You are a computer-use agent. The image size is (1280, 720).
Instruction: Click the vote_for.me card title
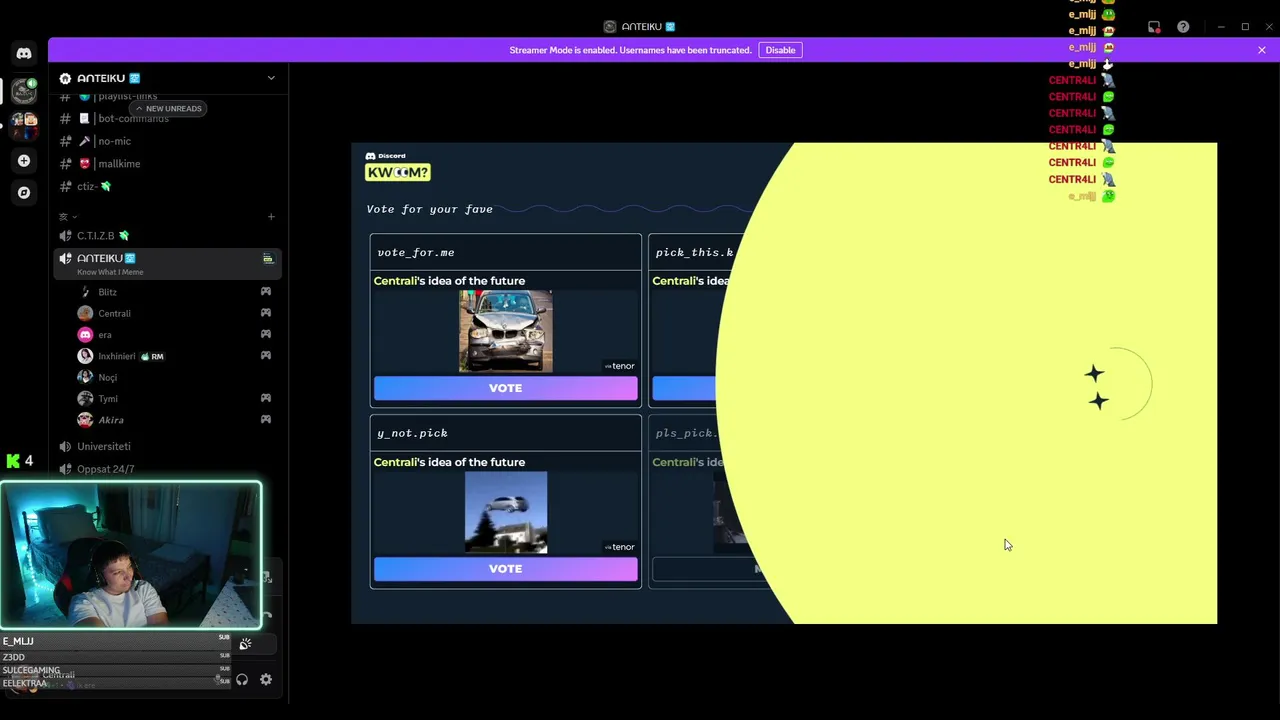tap(416, 253)
